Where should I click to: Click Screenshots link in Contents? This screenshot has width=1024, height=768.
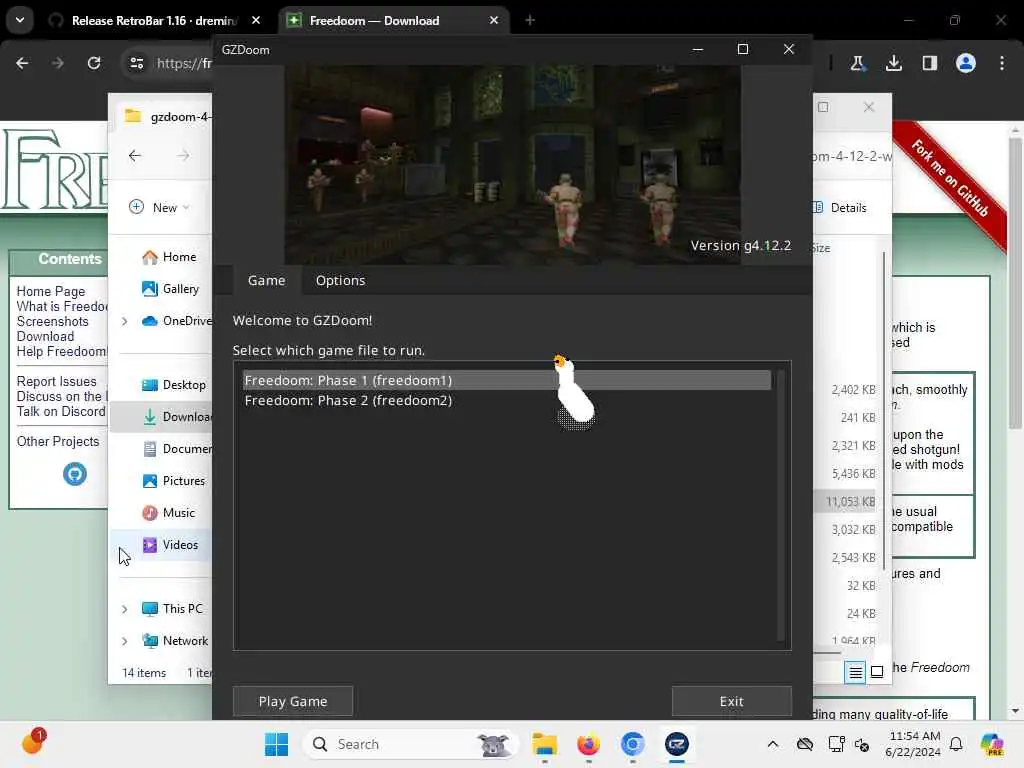(52, 321)
